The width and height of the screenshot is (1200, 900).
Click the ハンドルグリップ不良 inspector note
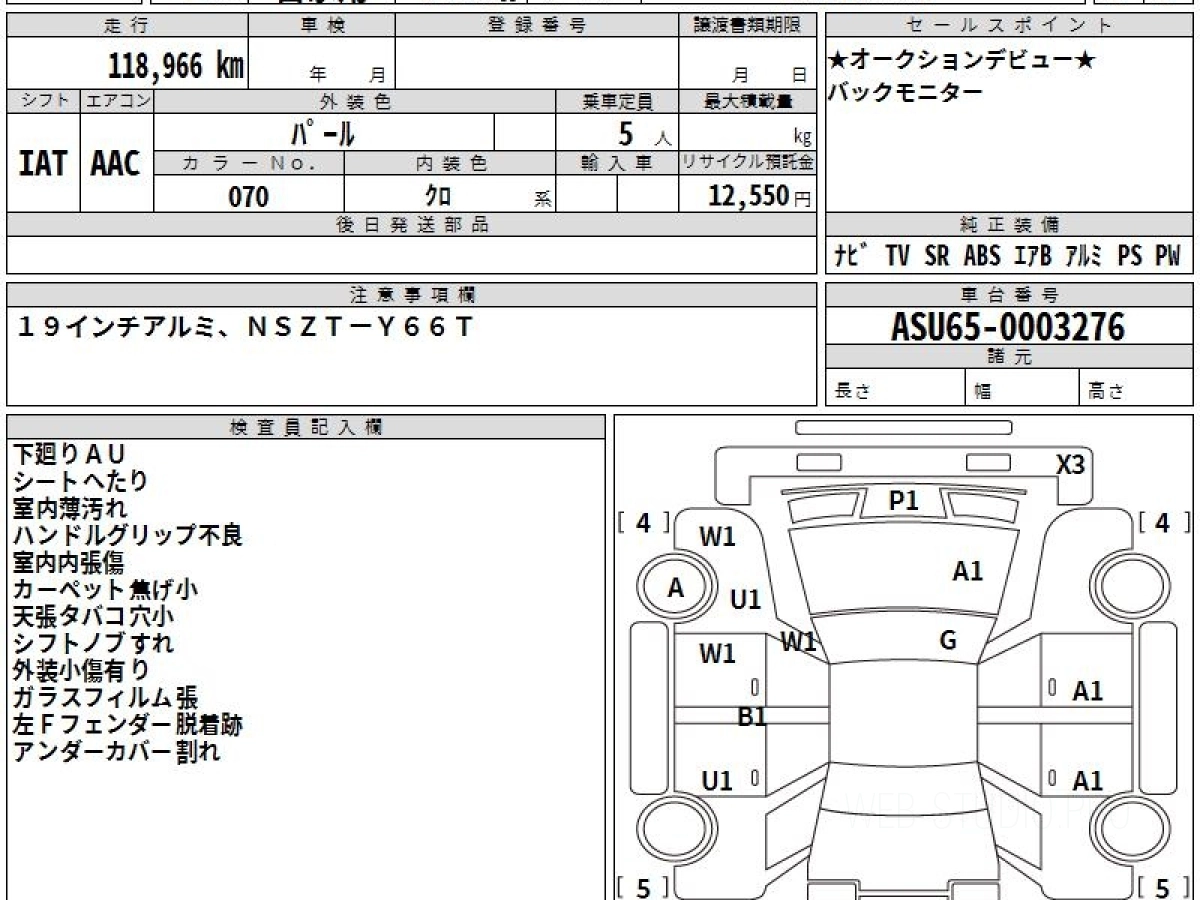click(x=128, y=535)
